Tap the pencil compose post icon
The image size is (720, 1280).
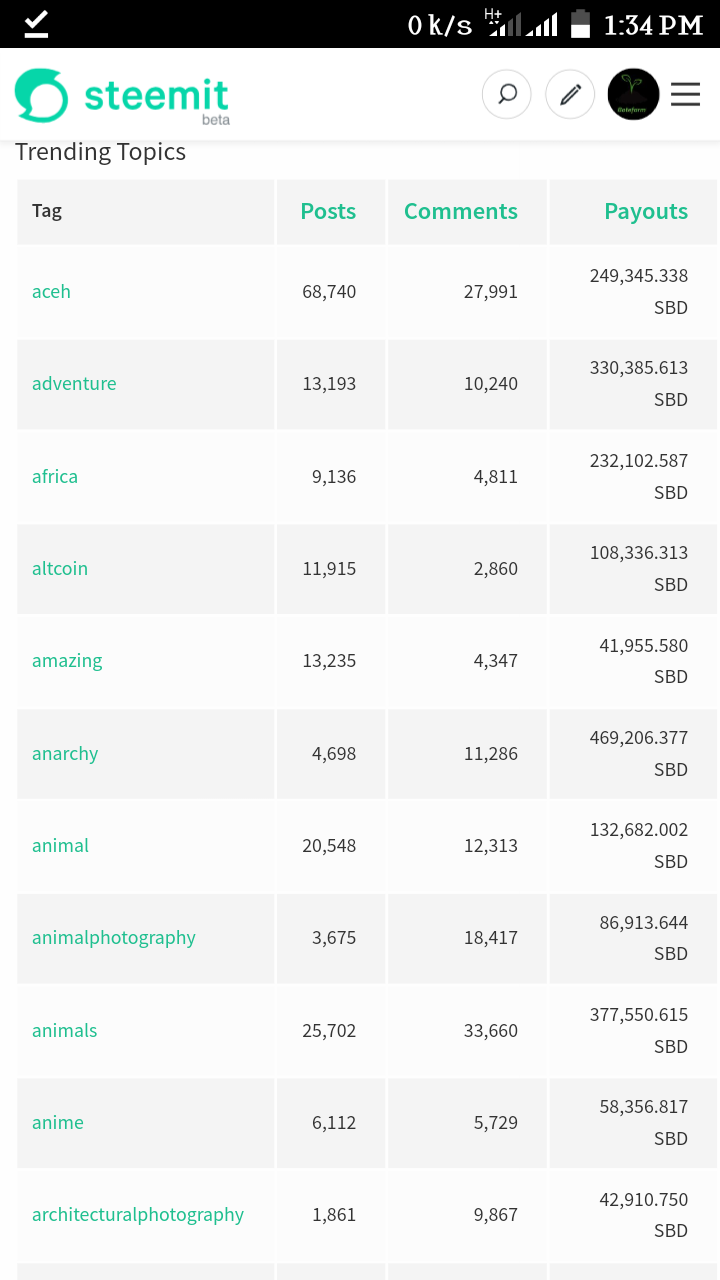570,95
